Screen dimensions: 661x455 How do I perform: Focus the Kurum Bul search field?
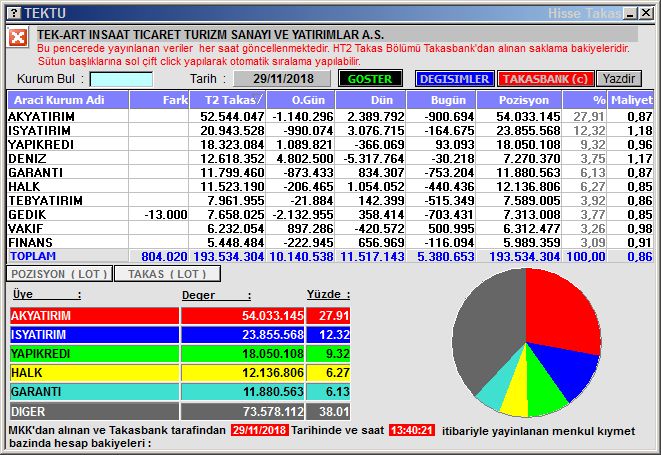coord(121,79)
